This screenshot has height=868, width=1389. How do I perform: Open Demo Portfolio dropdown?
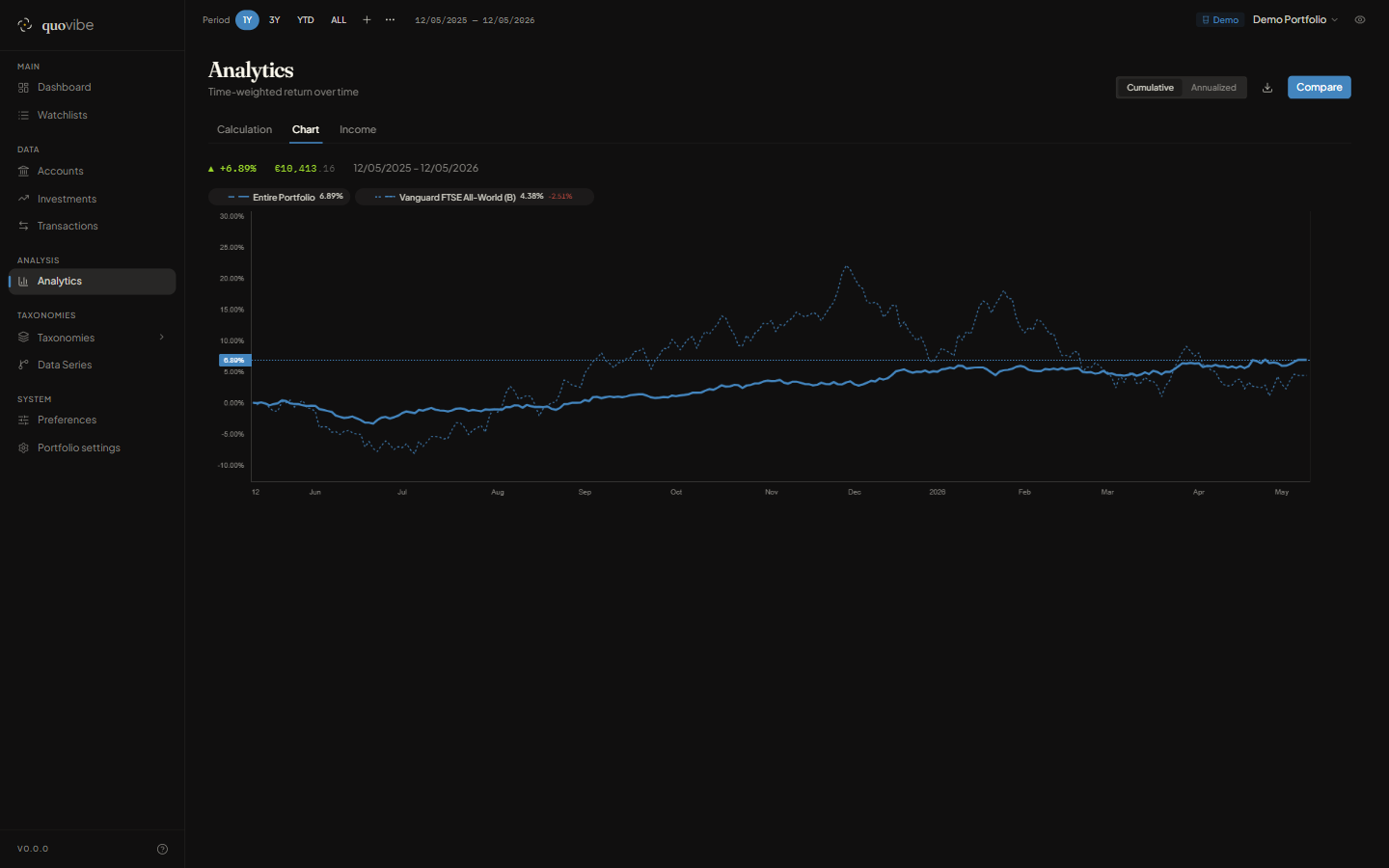[x=1294, y=19]
